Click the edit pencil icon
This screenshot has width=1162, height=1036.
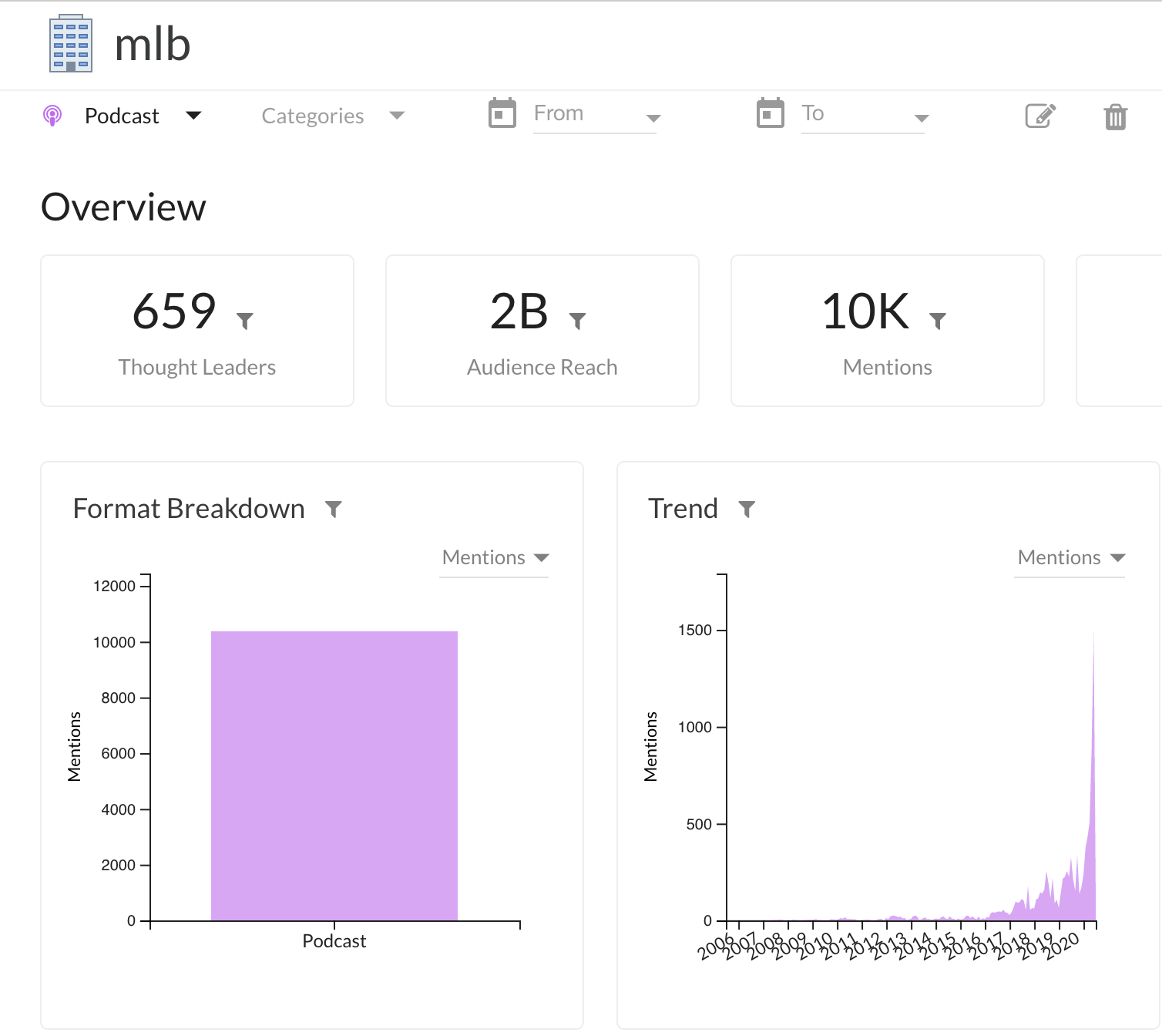1039,116
